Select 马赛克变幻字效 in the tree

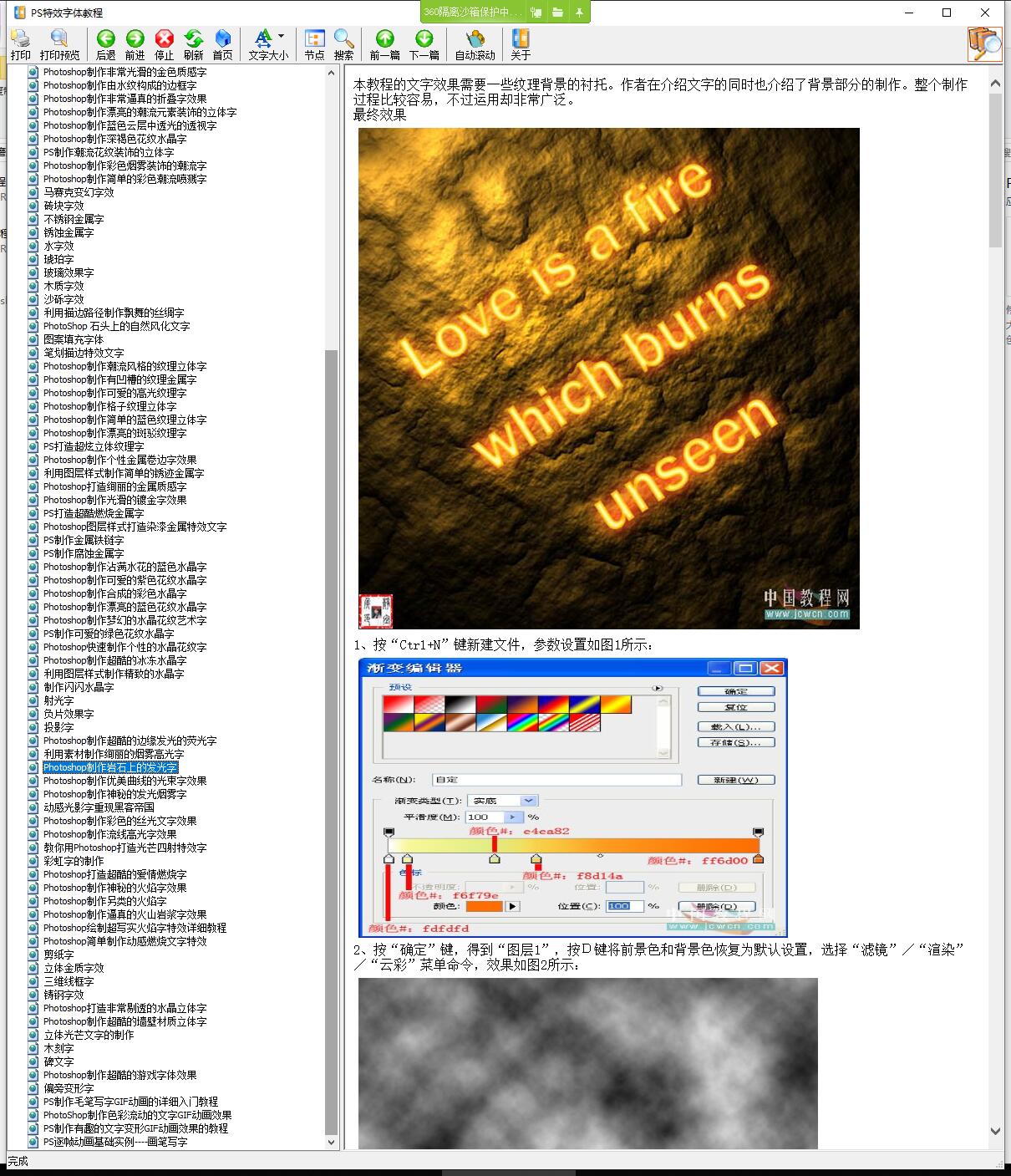click(x=79, y=192)
